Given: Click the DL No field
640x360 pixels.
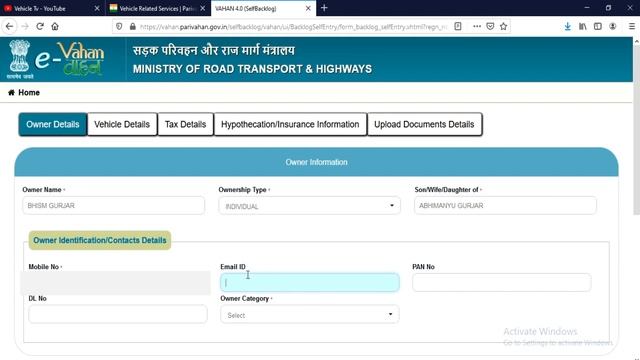Looking at the screenshot, I should [118, 314].
